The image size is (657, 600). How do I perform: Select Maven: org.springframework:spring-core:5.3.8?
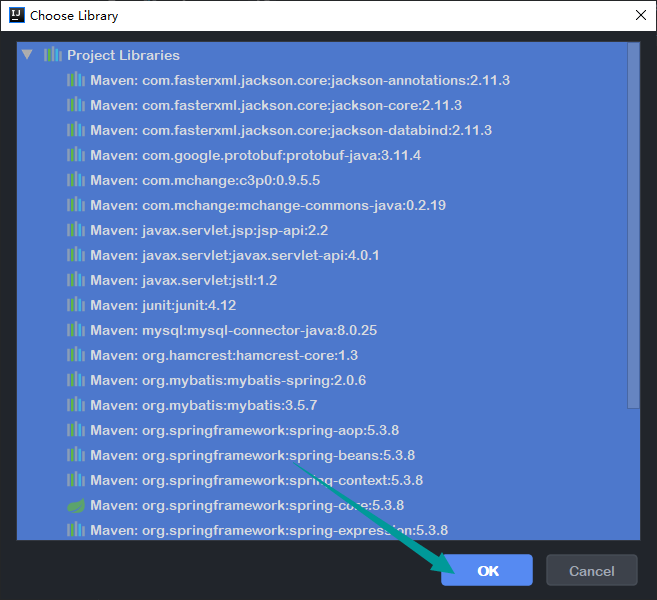pyautogui.click(x=247, y=505)
